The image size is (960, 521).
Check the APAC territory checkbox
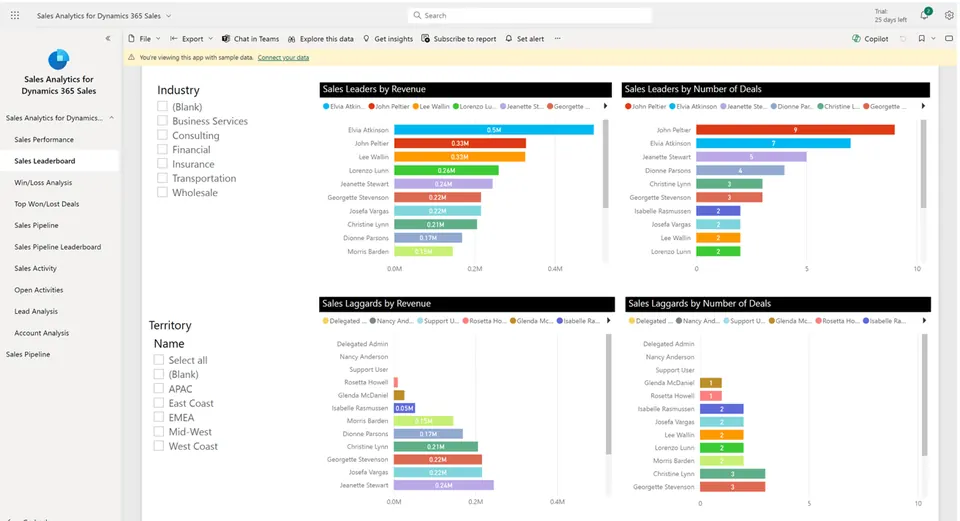[159, 388]
